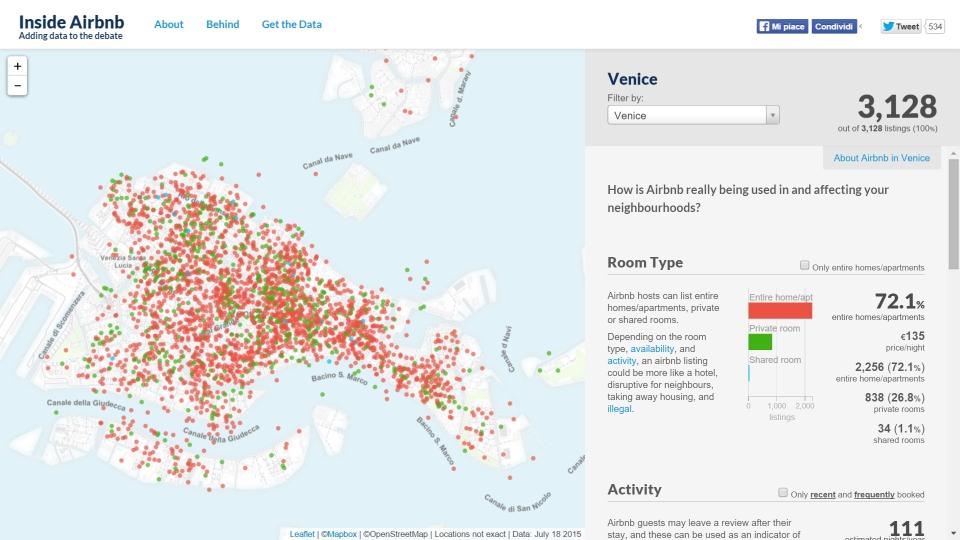Toggle Only recent and frequently booked checkbox
Screen dimensions: 960x540
[x=784, y=494]
